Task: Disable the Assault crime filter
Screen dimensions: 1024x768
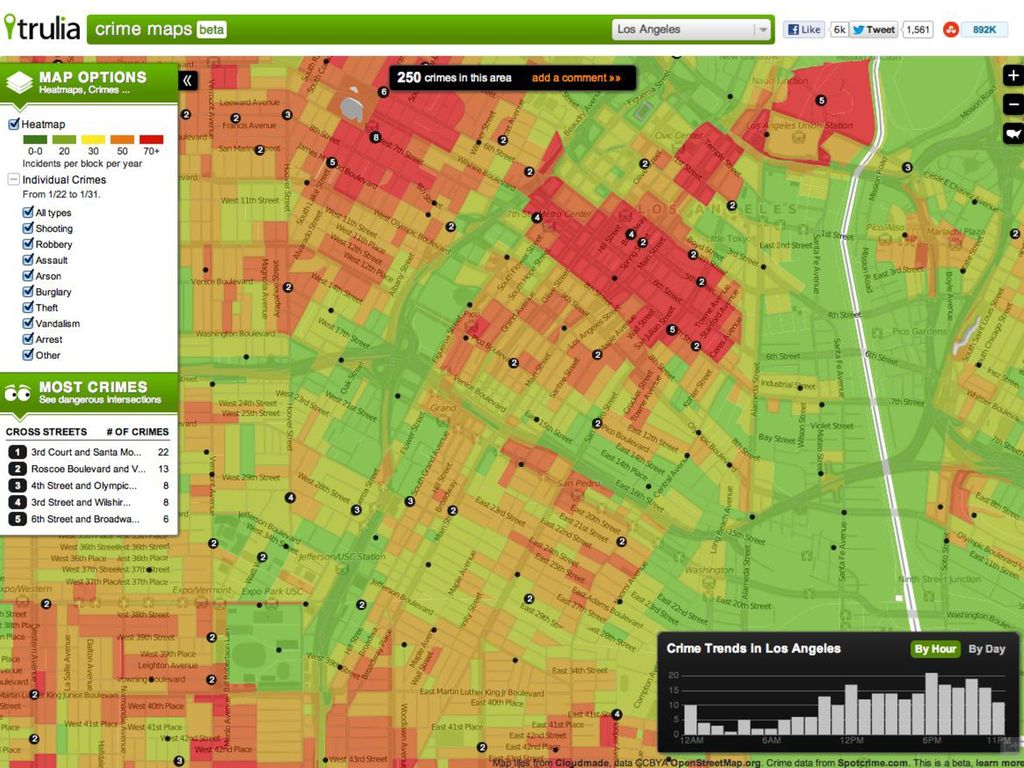Action: tap(28, 259)
